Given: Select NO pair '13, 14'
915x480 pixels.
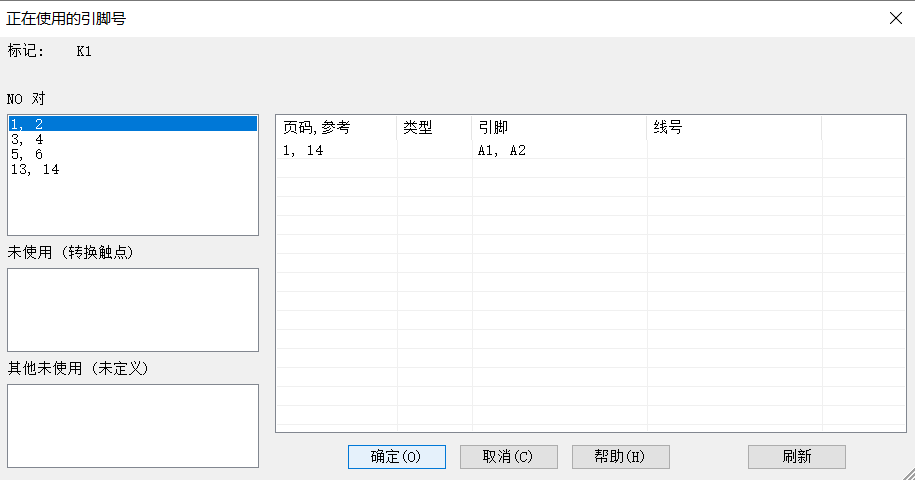Looking at the screenshot, I should [x=133, y=169].
